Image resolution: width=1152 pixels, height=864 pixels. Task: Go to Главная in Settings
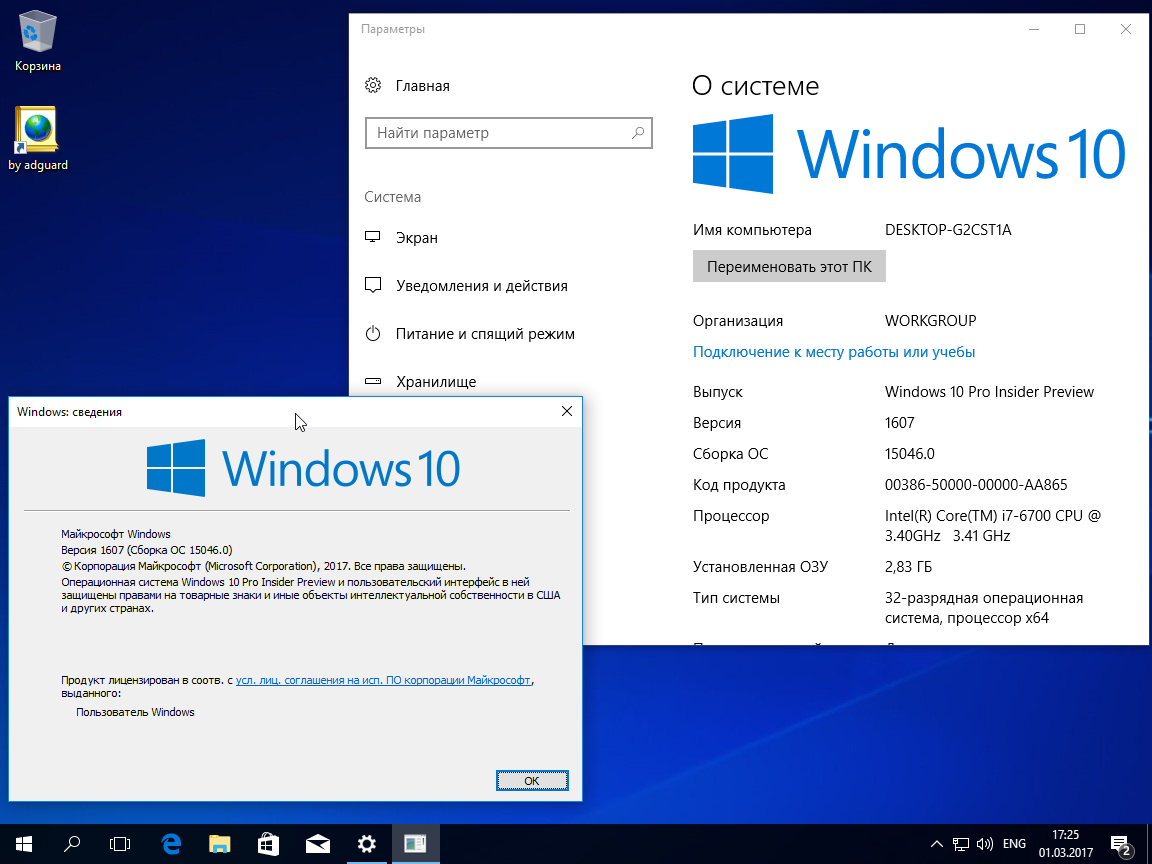422,86
